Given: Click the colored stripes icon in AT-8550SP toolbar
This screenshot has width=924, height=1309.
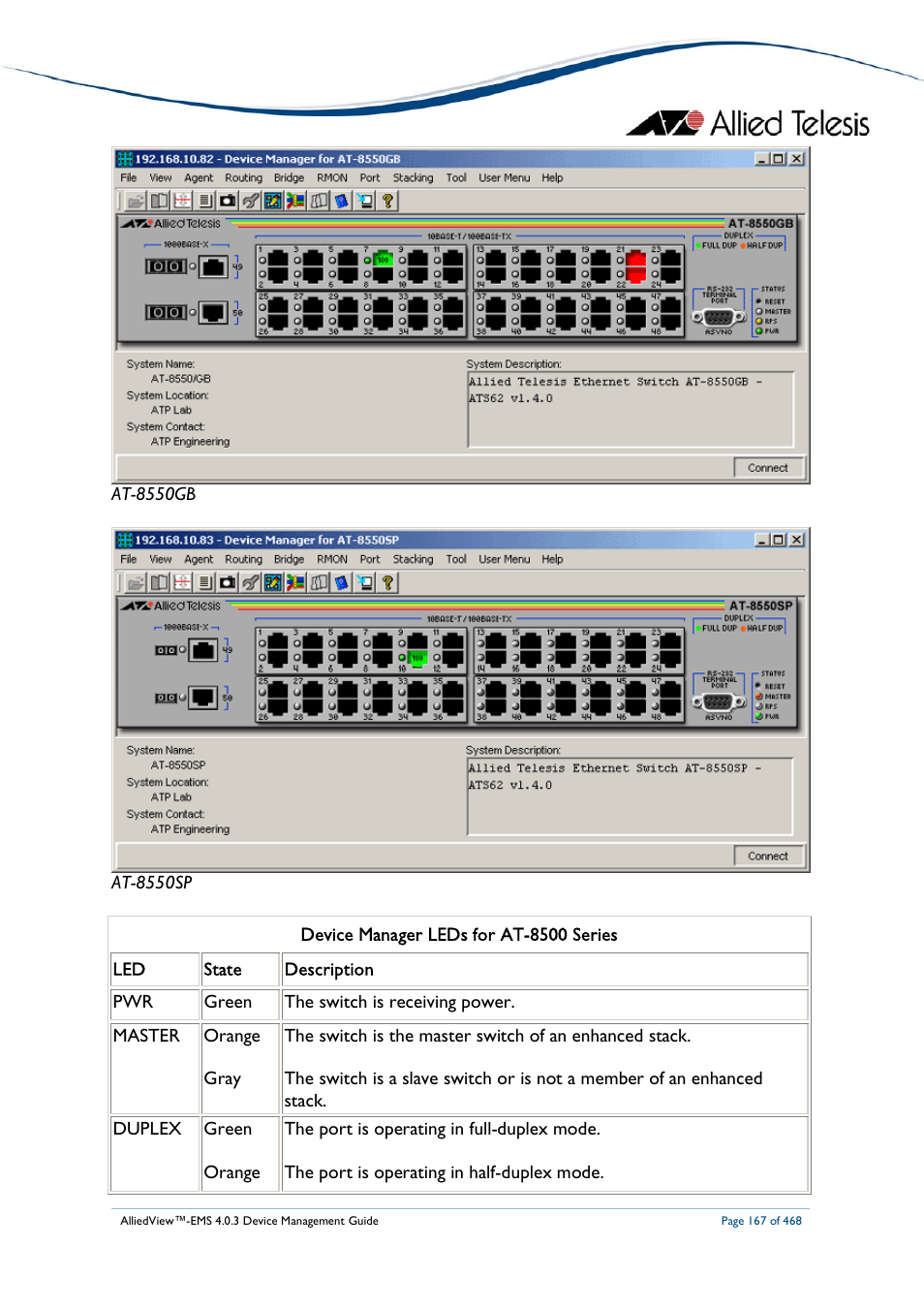Looking at the screenshot, I should point(295,582).
